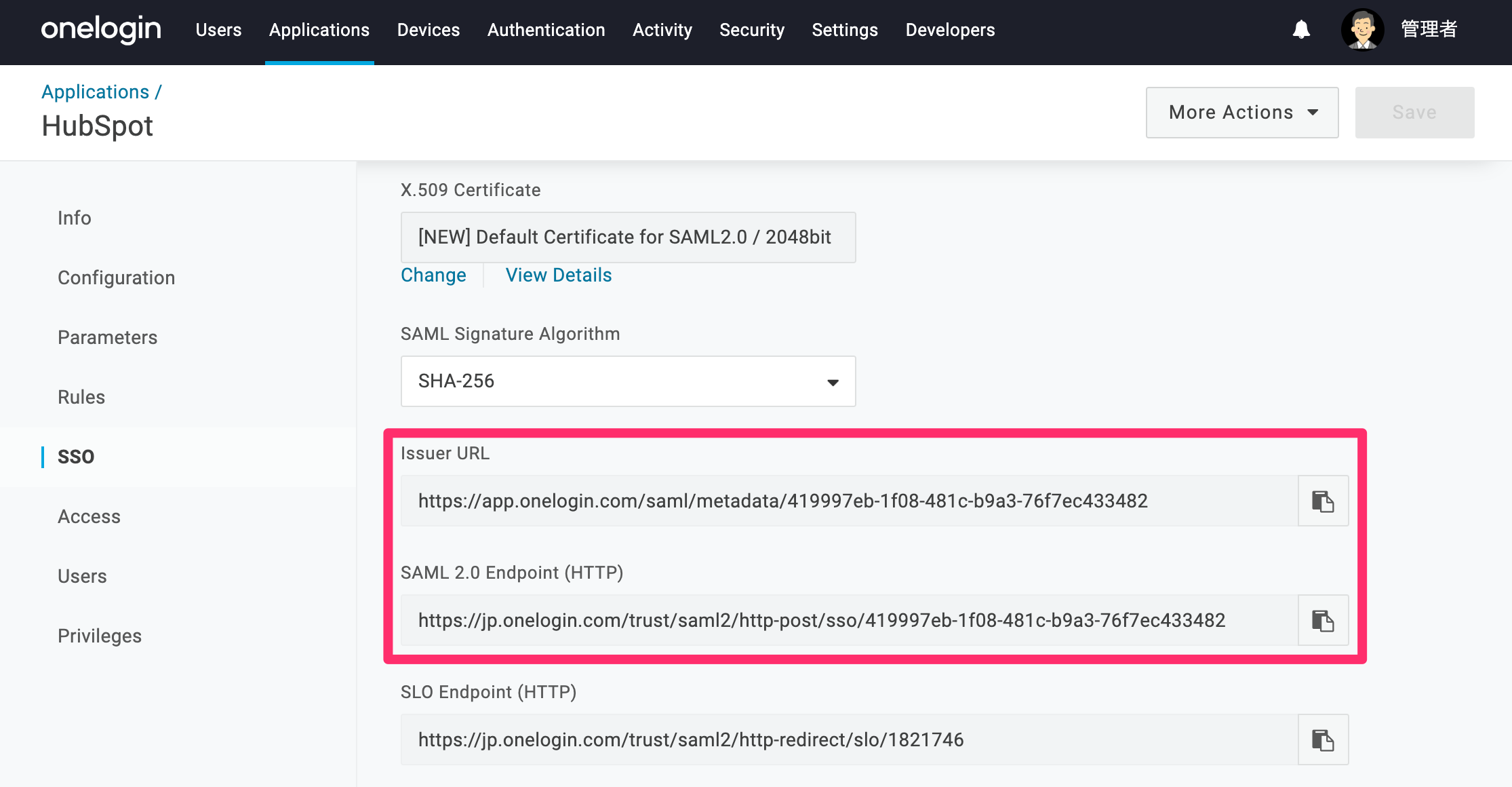1512x787 pixels.
Task: Switch to the Access sidebar tab
Action: [89, 516]
